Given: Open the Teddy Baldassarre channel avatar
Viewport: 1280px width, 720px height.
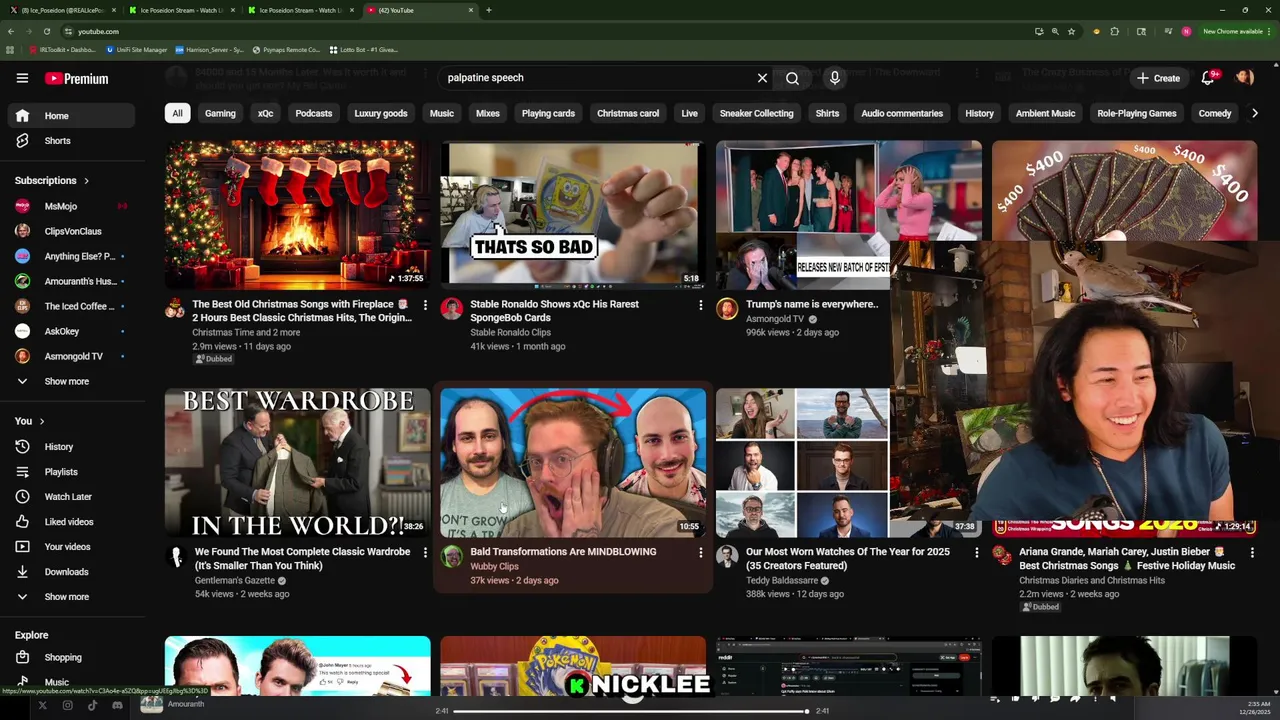Looking at the screenshot, I should (x=727, y=556).
